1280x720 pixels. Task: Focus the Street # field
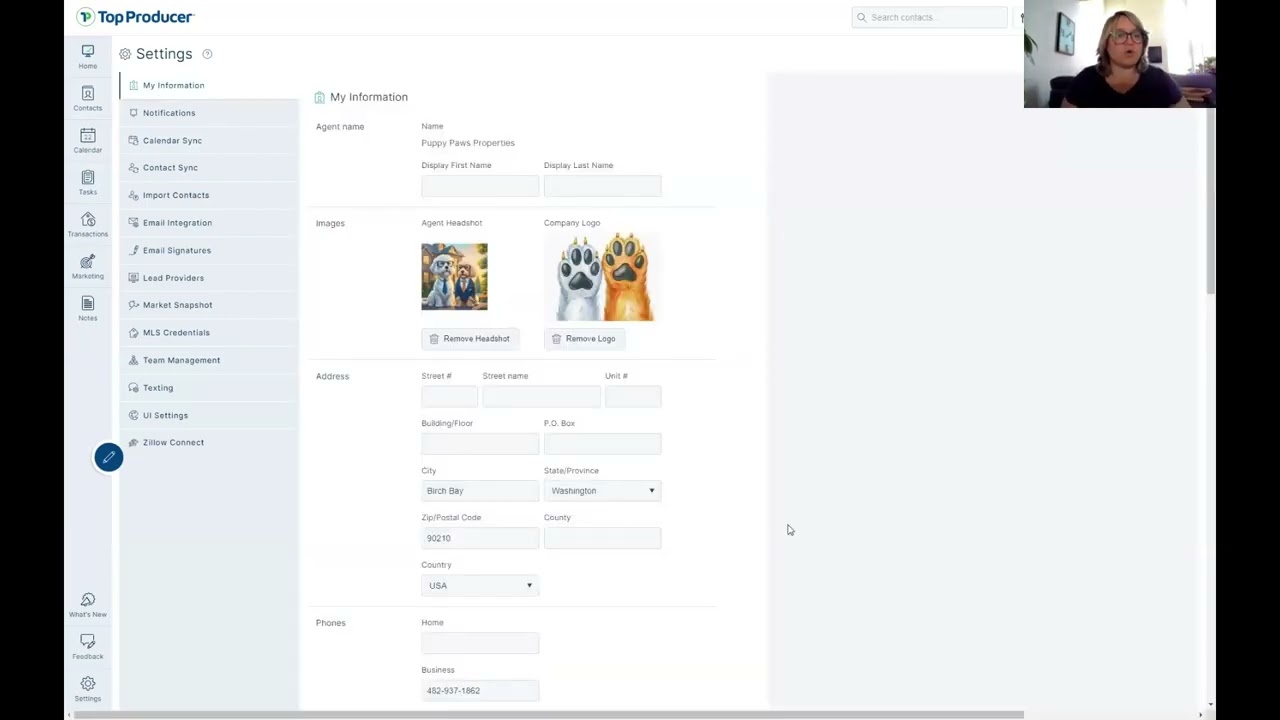click(449, 396)
